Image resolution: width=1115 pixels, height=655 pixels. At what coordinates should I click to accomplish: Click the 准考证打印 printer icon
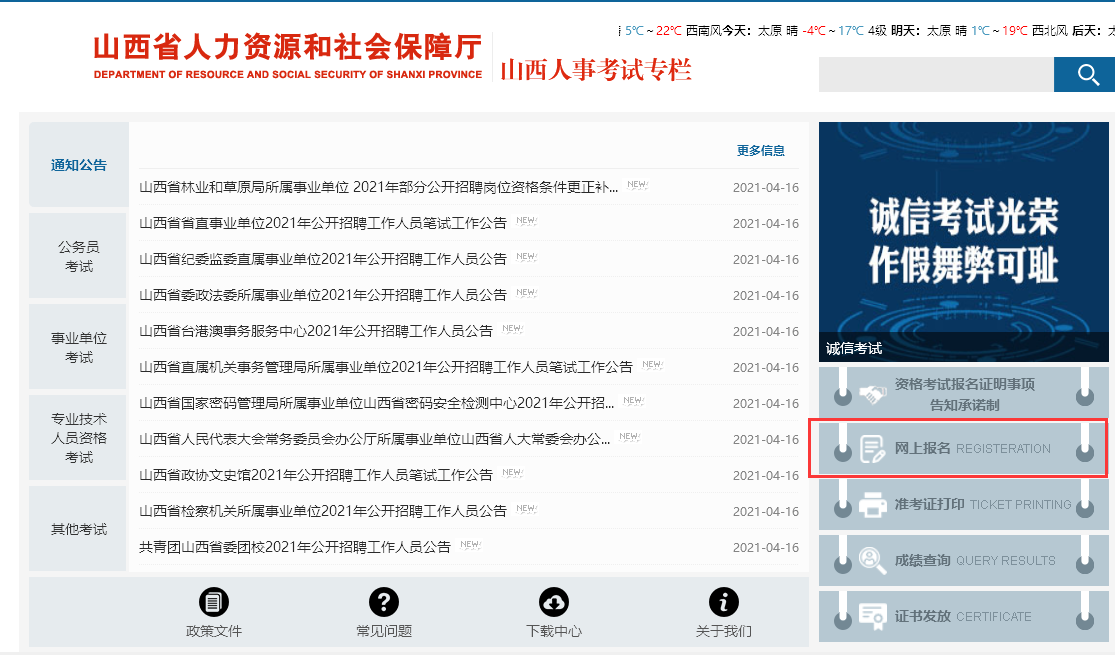[872, 505]
